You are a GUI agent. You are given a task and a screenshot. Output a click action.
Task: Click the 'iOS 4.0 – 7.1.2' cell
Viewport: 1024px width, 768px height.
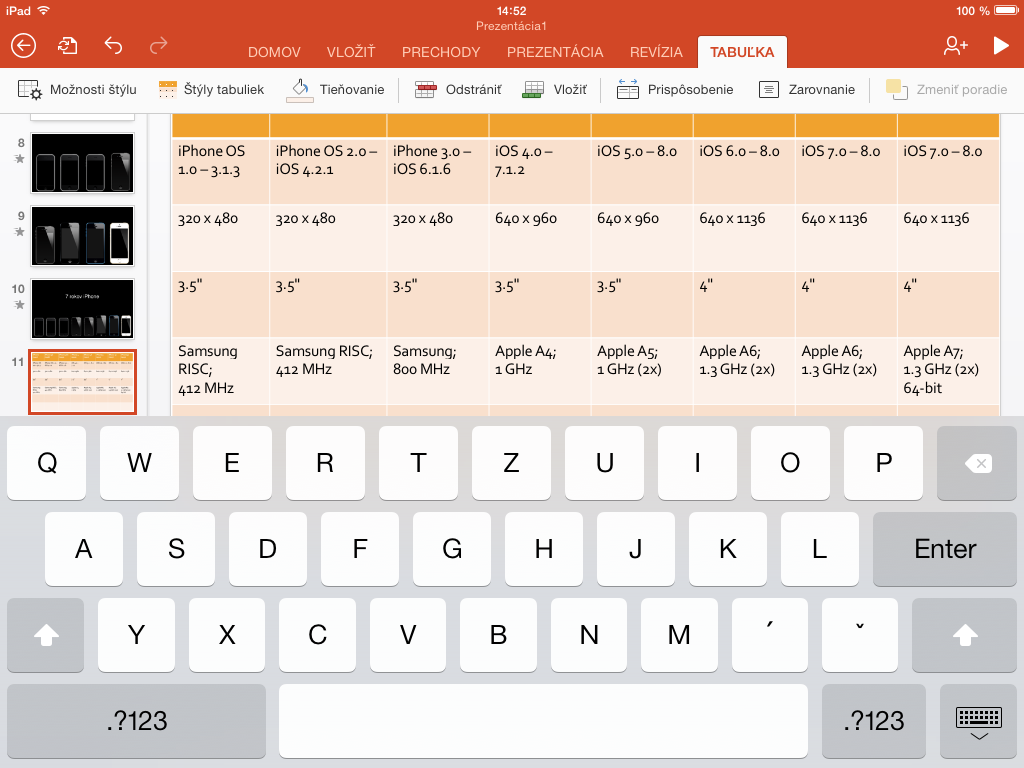coord(539,170)
